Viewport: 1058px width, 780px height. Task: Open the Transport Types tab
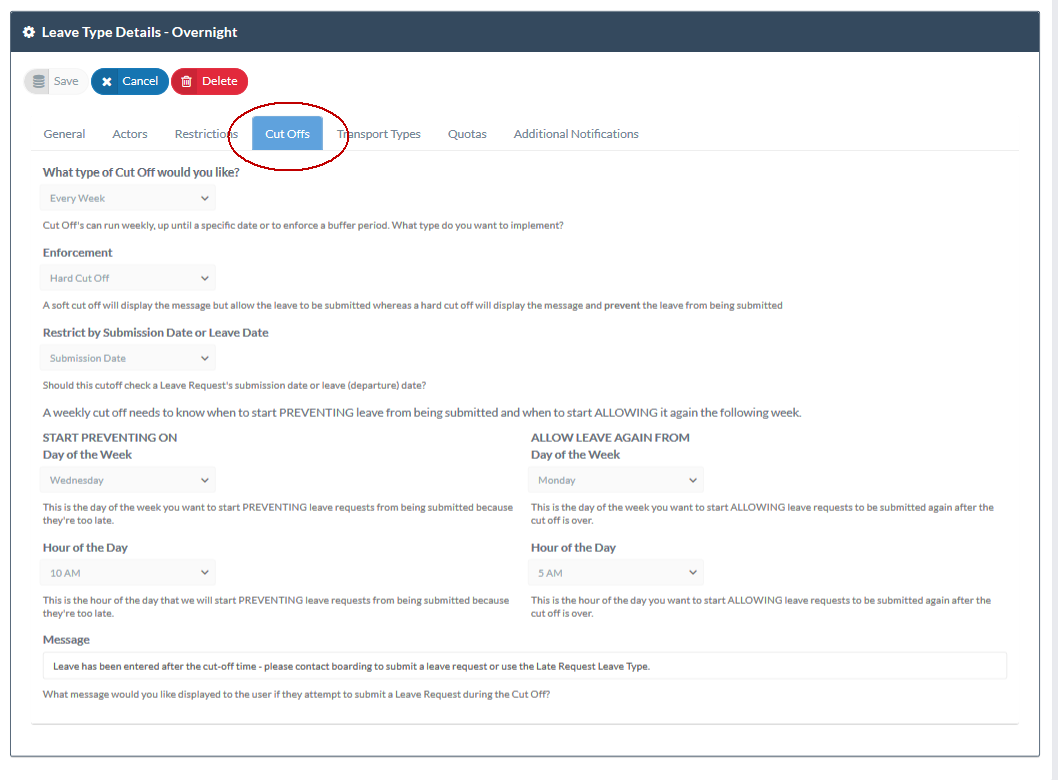point(379,133)
